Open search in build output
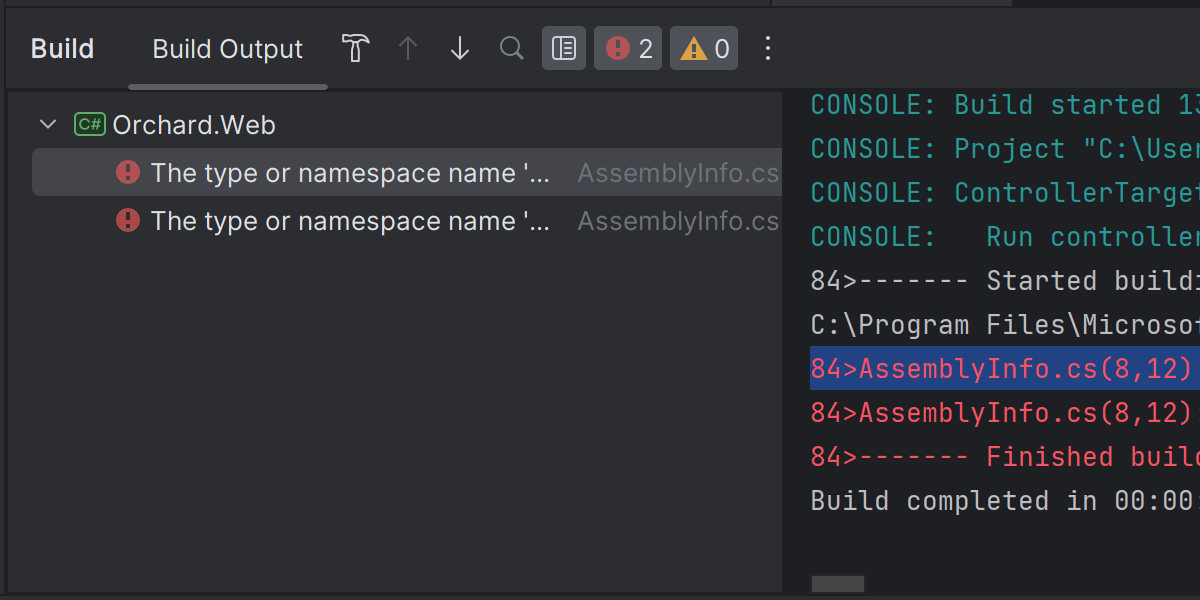 [512, 48]
